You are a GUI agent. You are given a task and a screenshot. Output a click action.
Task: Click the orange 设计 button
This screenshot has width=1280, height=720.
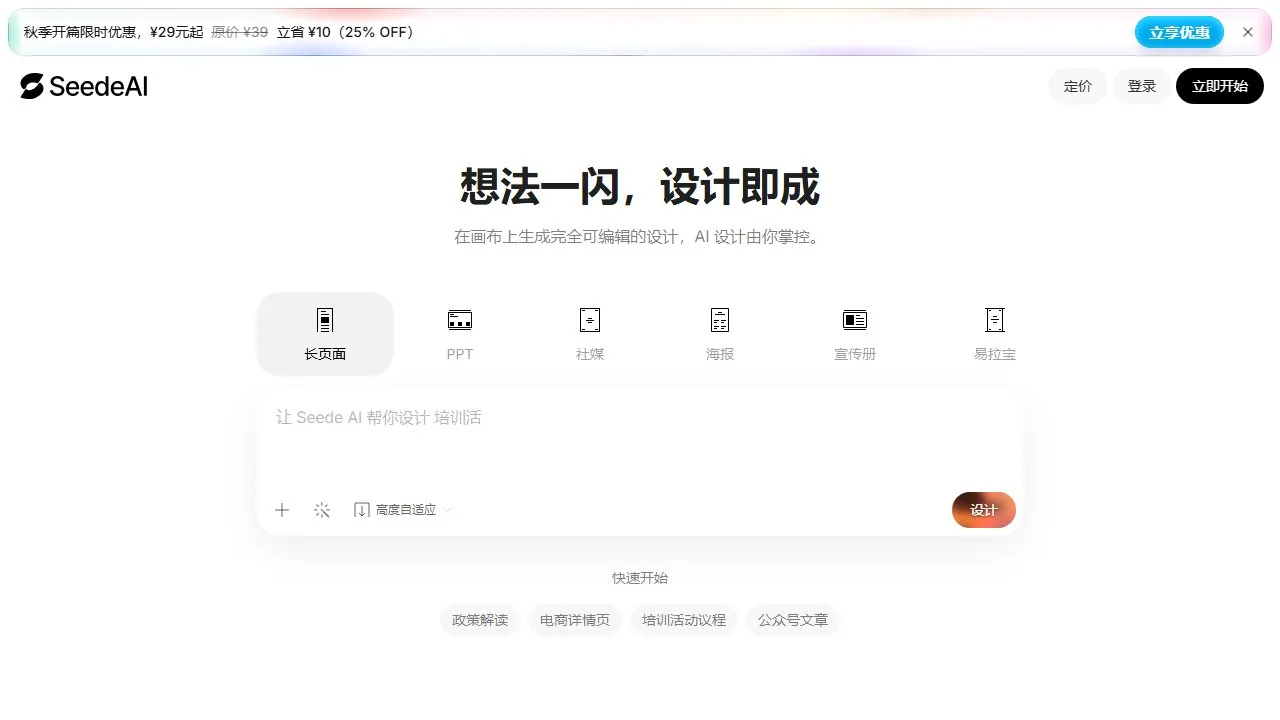(x=984, y=510)
